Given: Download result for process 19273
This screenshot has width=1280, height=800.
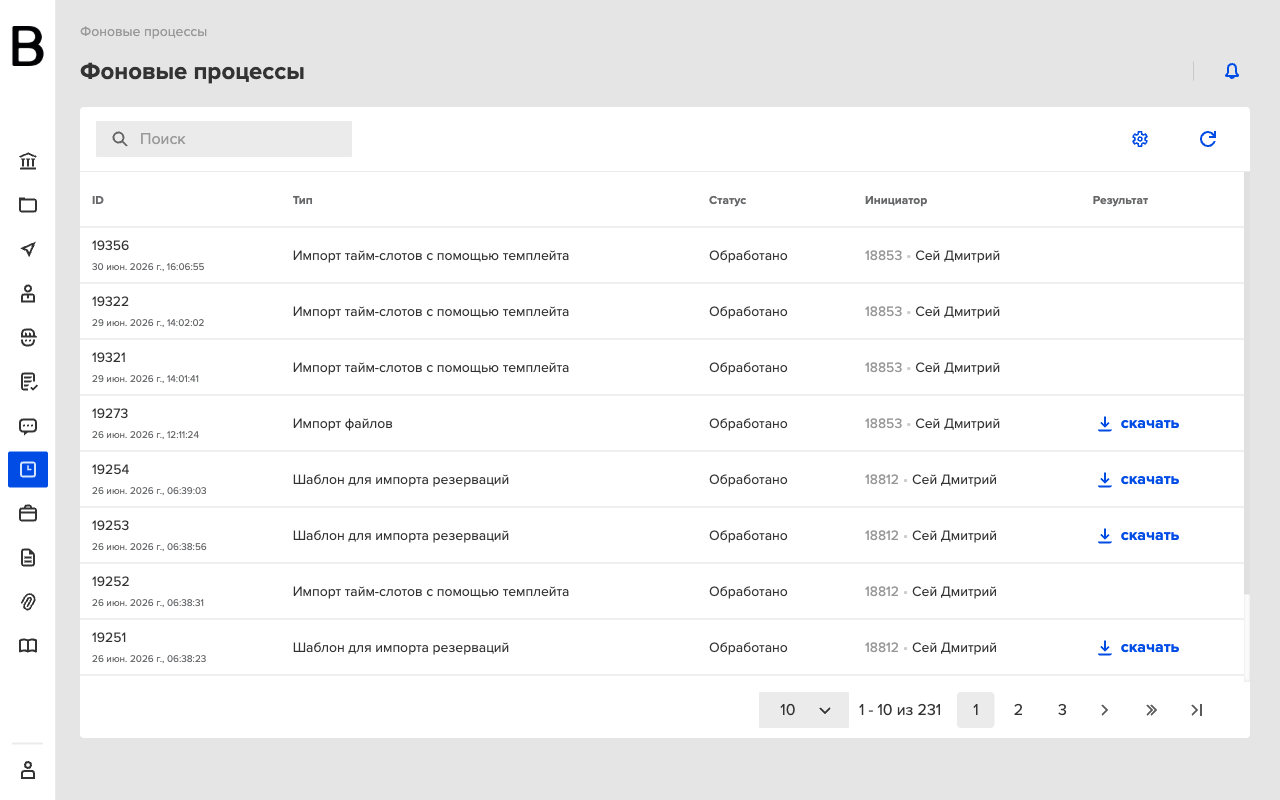Looking at the screenshot, I should click(1138, 423).
